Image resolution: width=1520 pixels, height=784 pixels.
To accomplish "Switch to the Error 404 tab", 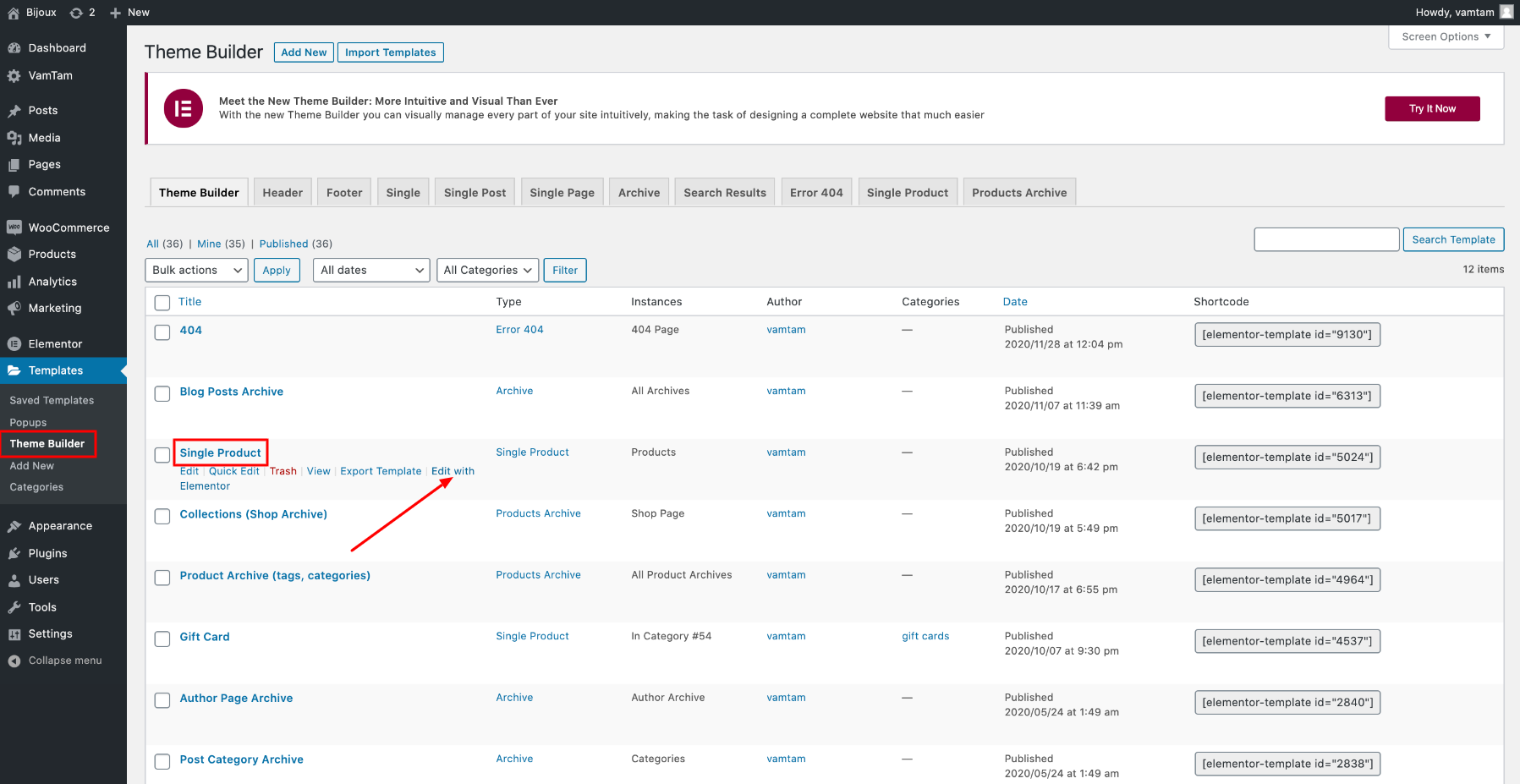I will (x=816, y=193).
